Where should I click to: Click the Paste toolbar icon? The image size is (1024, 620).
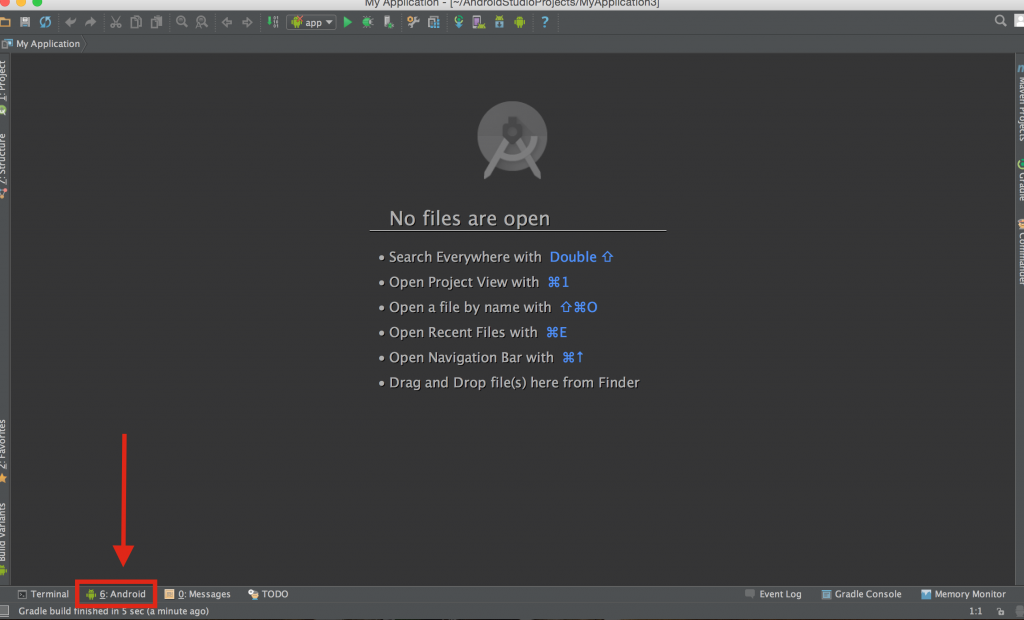pyautogui.click(x=156, y=22)
